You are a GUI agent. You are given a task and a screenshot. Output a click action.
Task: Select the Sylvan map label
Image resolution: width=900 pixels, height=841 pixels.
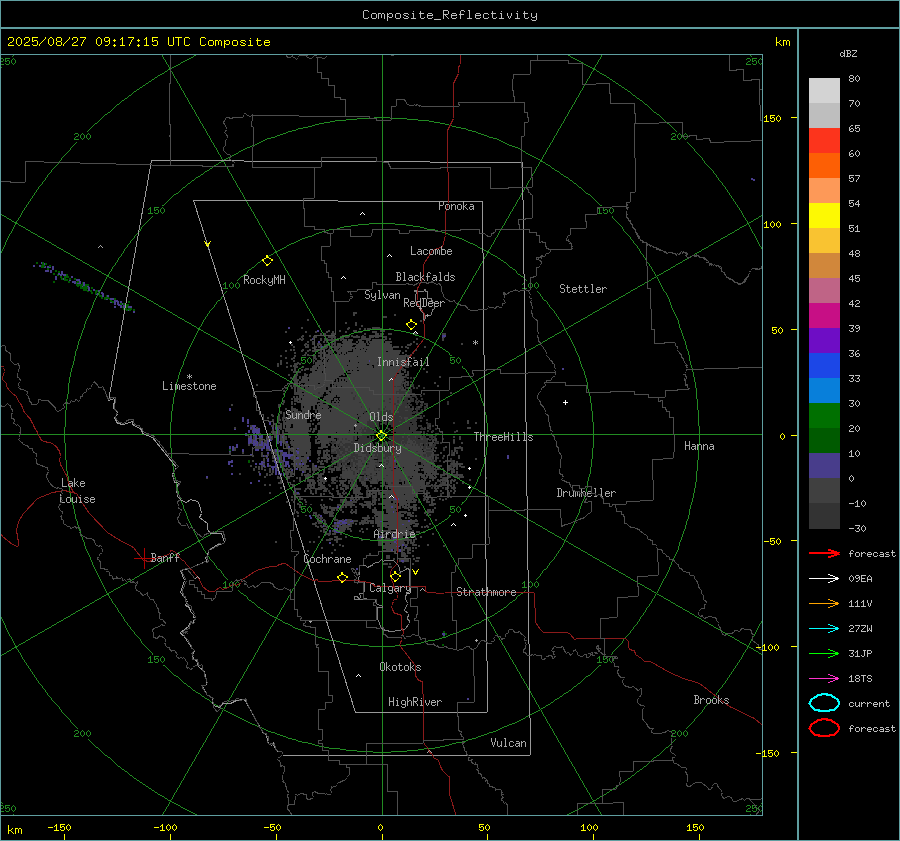tap(382, 295)
